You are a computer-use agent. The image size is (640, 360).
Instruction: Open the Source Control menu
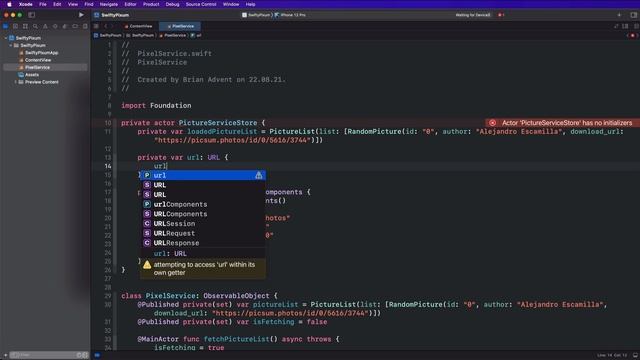(201, 4)
